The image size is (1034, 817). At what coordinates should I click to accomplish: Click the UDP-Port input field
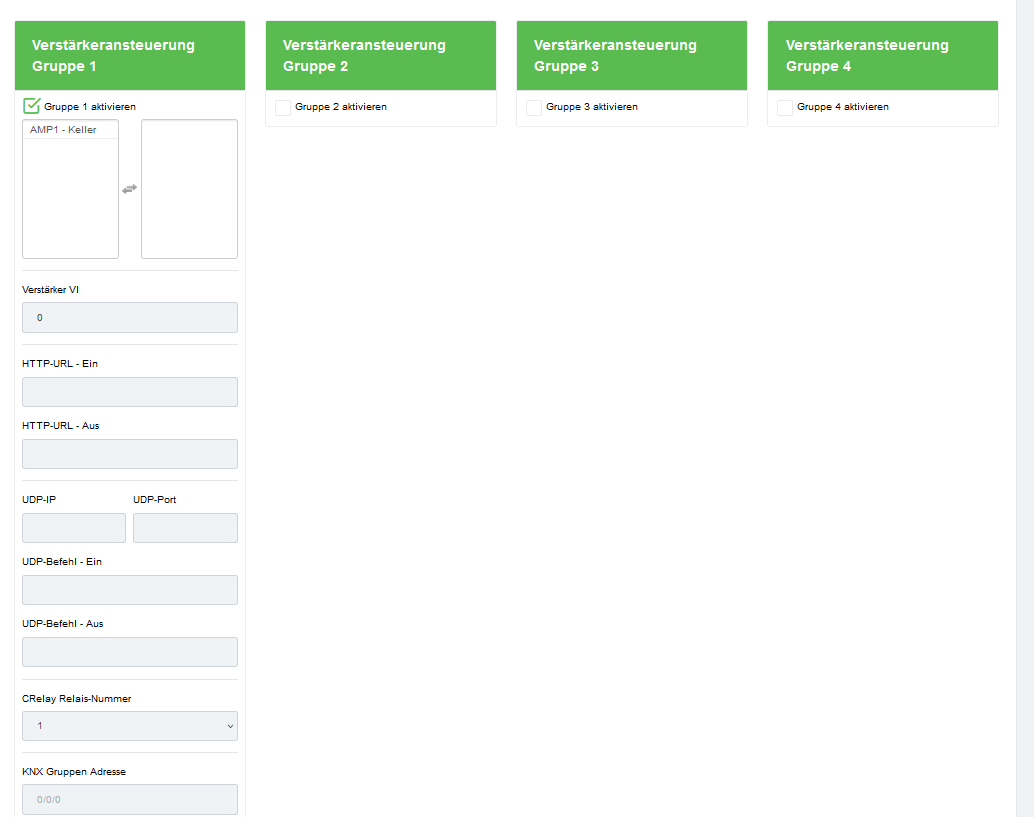(x=185, y=528)
